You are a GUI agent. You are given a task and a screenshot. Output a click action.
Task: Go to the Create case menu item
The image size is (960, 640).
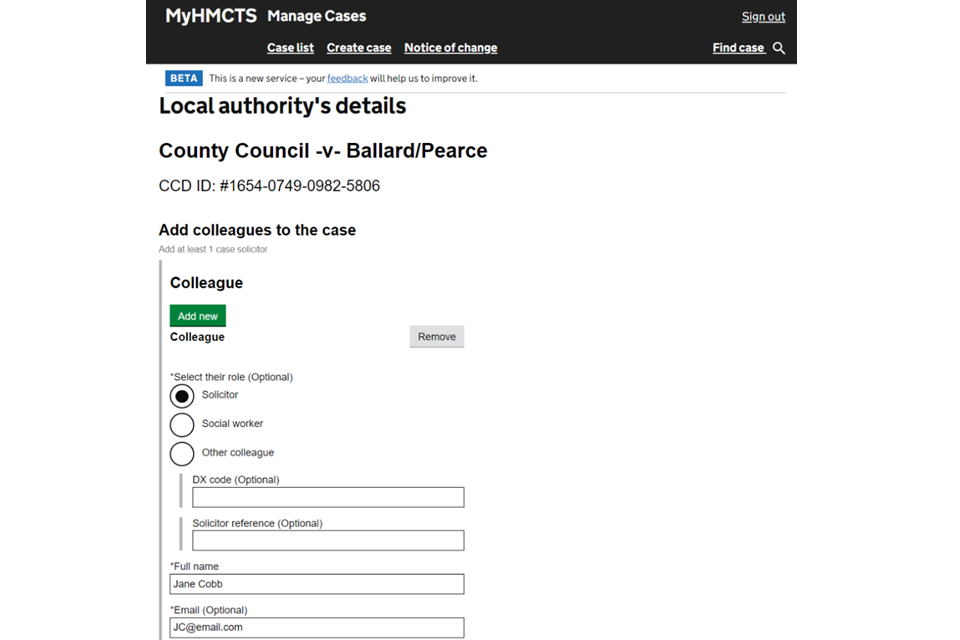coord(359,48)
